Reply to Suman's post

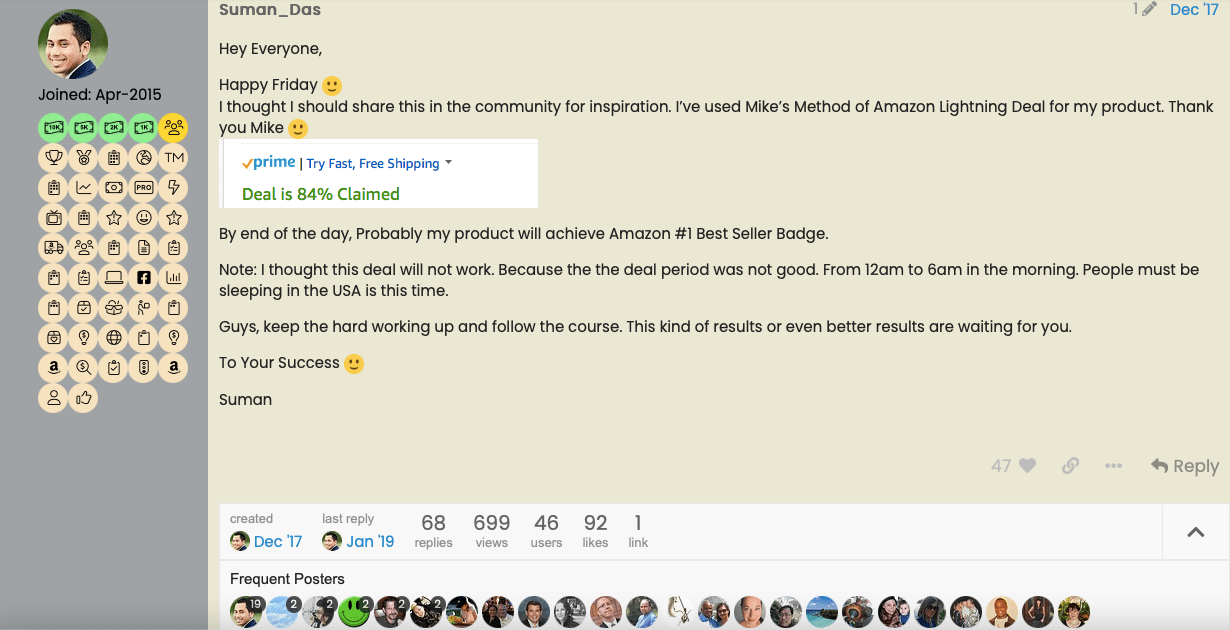coord(1184,465)
